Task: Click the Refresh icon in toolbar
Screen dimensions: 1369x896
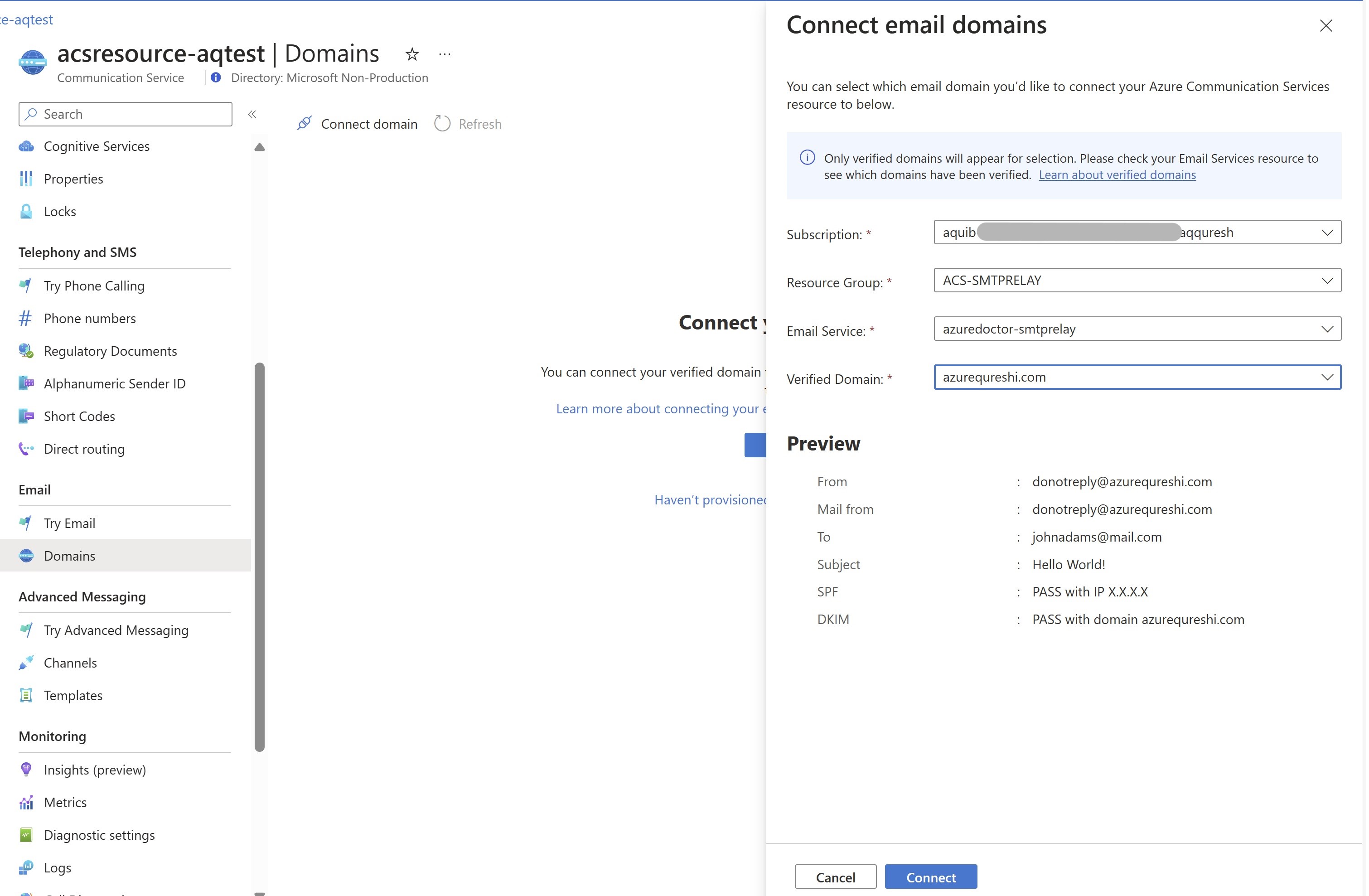Action: (x=442, y=123)
